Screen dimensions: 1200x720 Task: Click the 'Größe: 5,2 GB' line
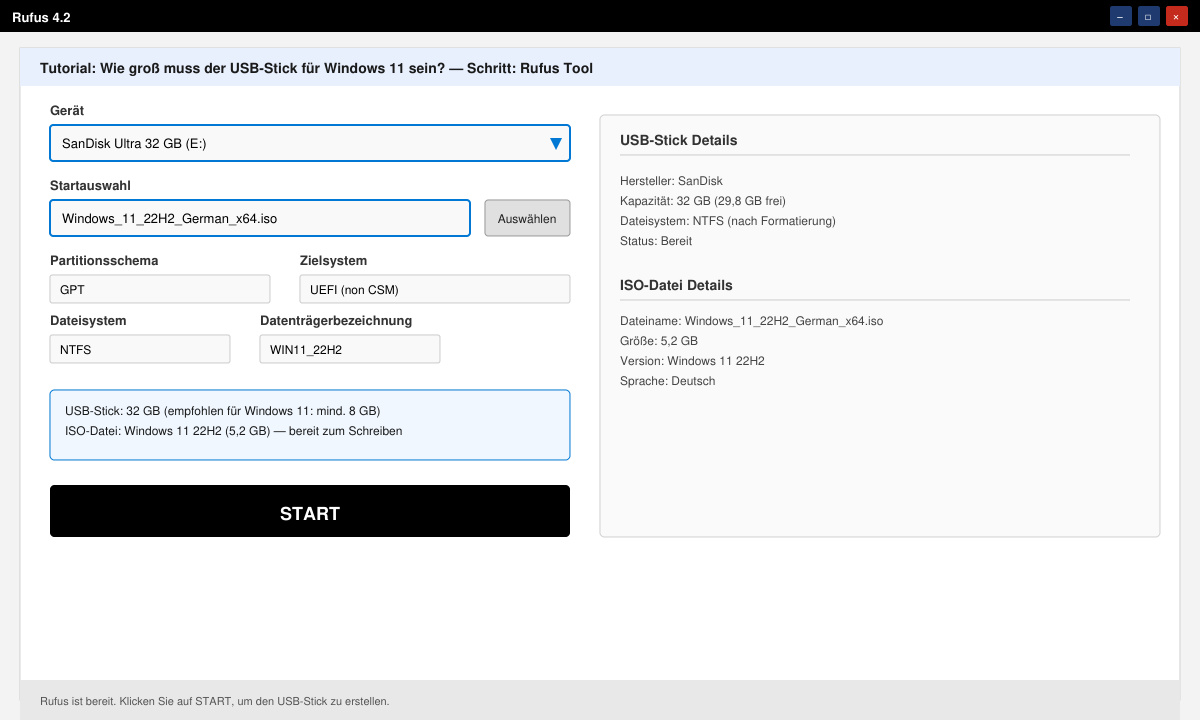(x=659, y=341)
